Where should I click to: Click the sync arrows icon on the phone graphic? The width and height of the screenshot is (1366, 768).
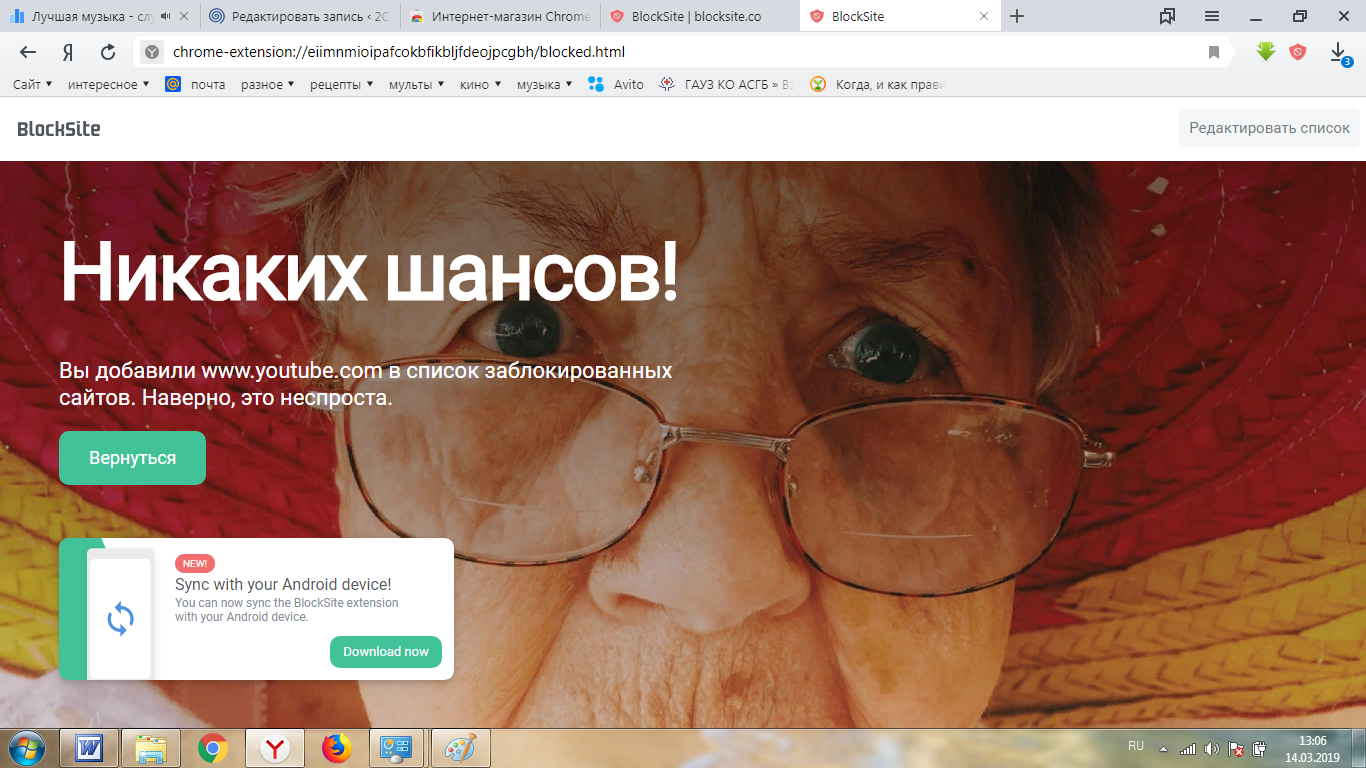[x=120, y=619]
